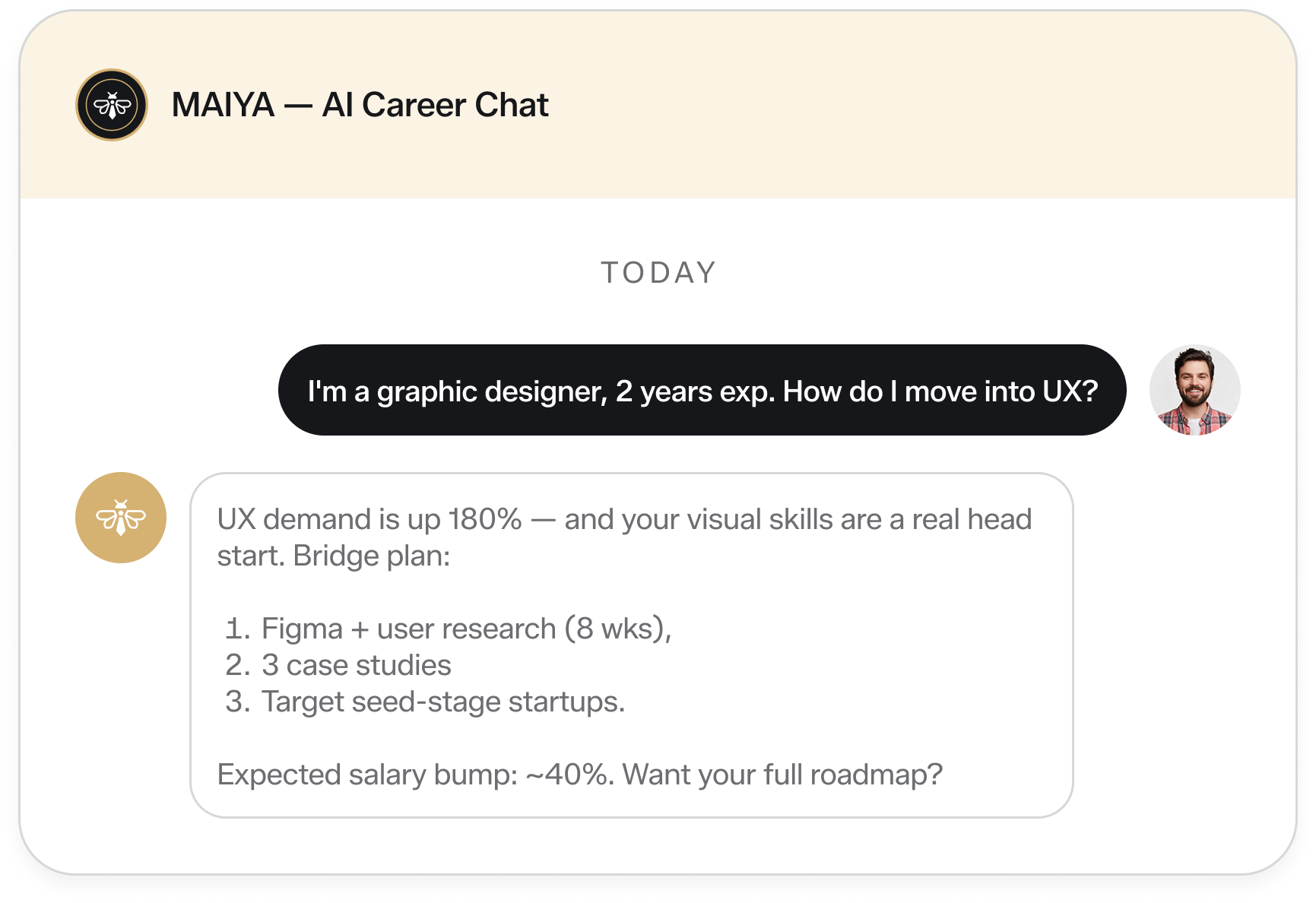The height and width of the screenshot is (903, 1316).
Task: Click the word 'MAIYA' in header
Action: tap(223, 105)
